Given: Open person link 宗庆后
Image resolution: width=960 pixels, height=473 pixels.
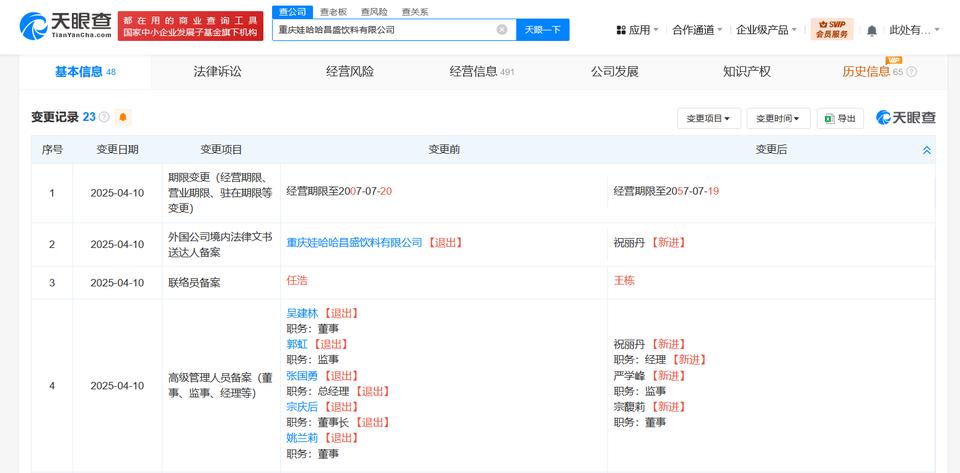Looking at the screenshot, I should 302,407.
